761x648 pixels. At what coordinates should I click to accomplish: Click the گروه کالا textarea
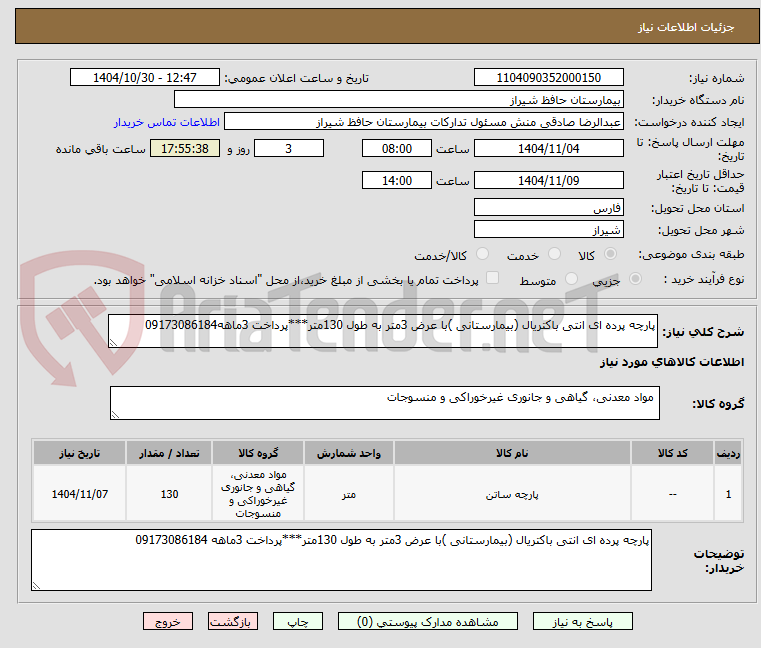(x=385, y=403)
